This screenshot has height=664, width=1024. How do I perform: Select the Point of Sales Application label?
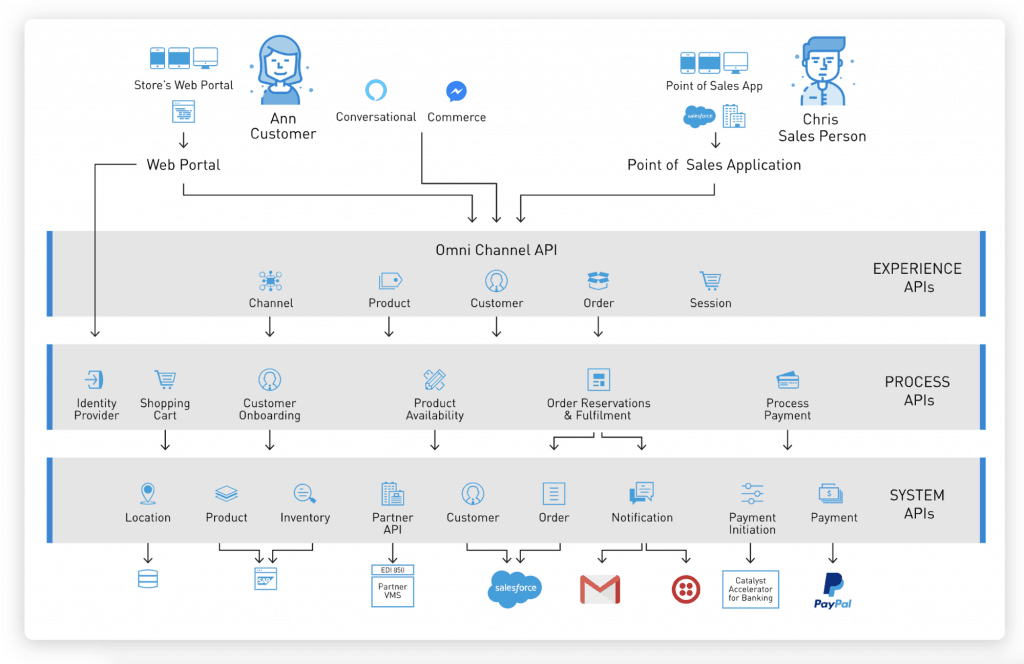pos(714,164)
